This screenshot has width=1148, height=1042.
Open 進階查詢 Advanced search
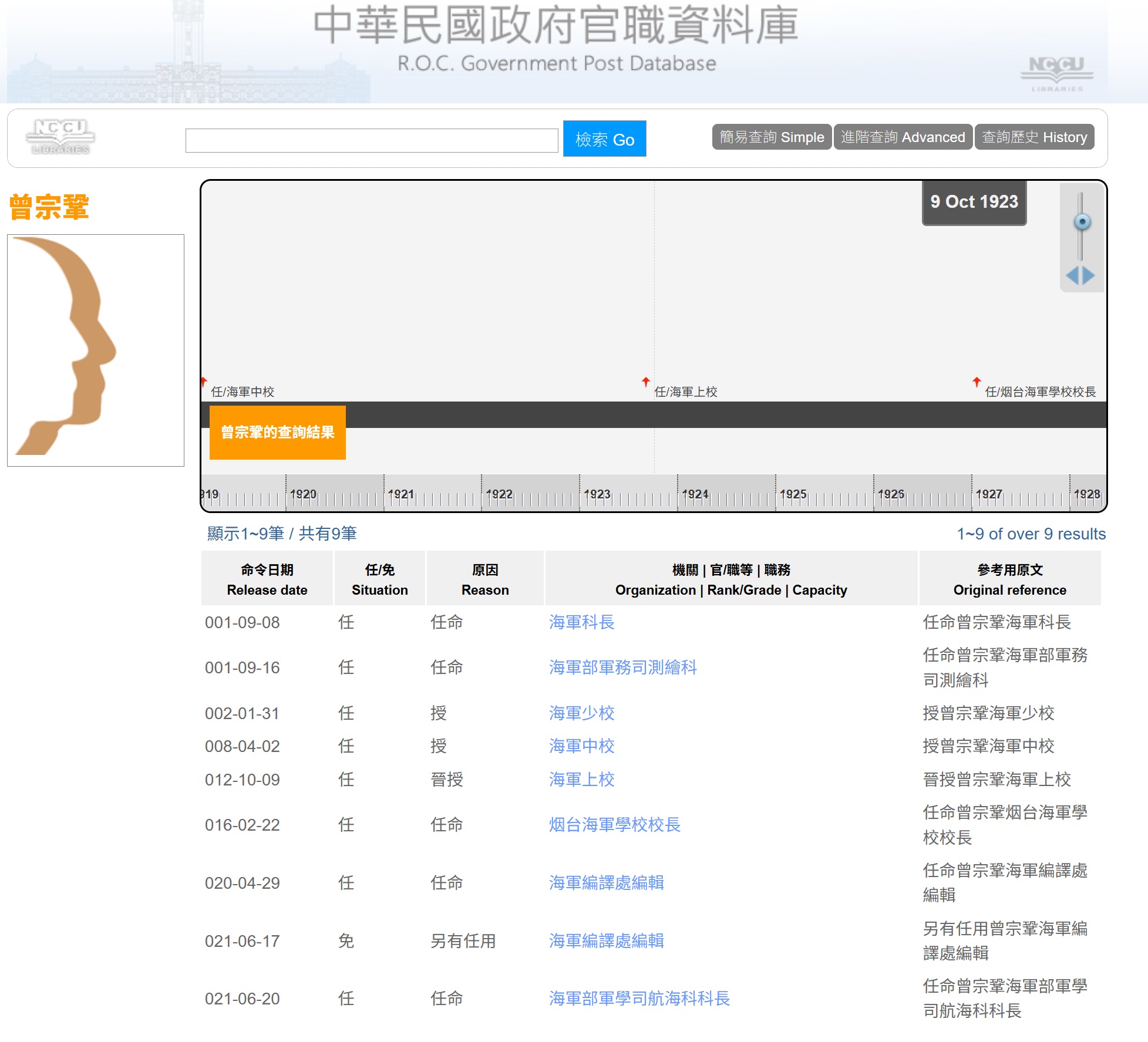[903, 137]
